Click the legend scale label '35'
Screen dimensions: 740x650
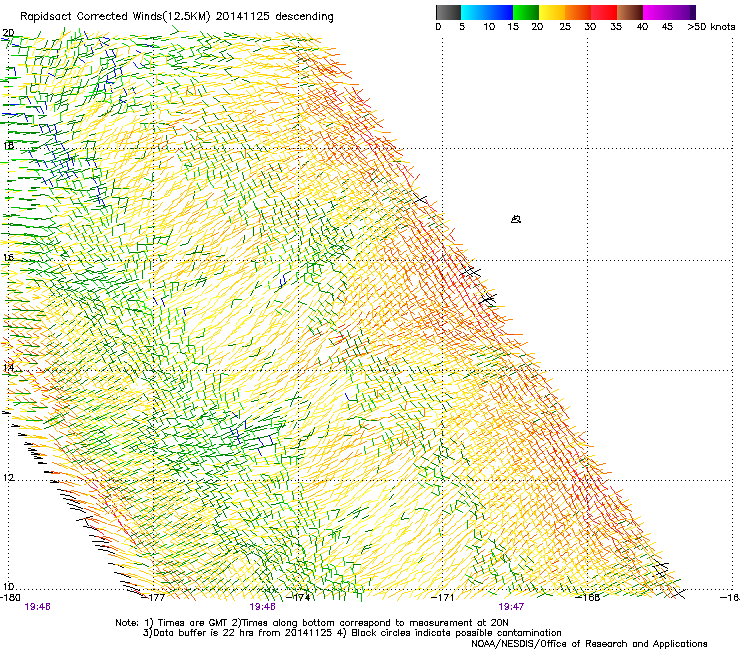[616, 27]
